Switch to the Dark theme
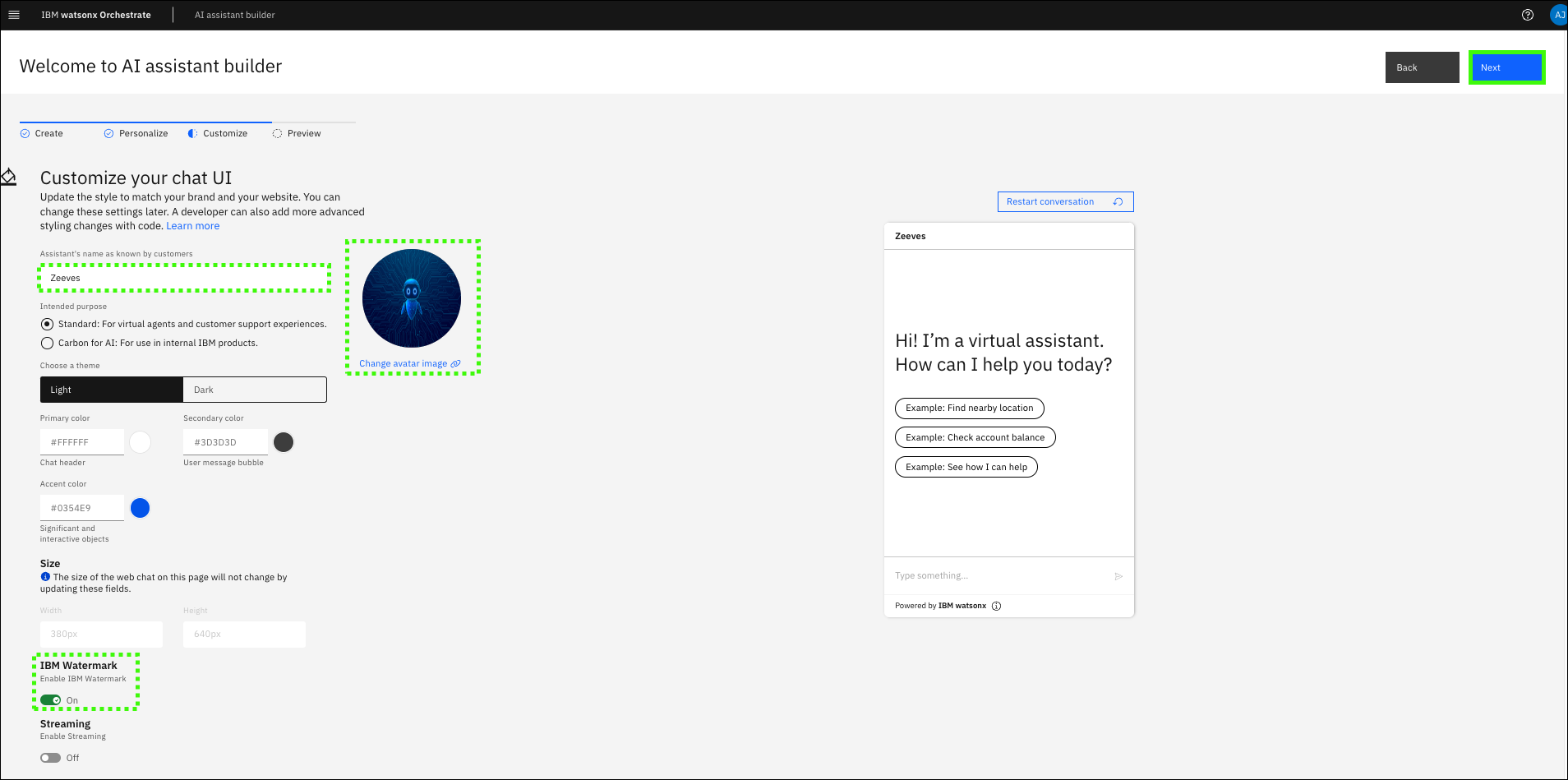The image size is (1568, 780). [254, 390]
